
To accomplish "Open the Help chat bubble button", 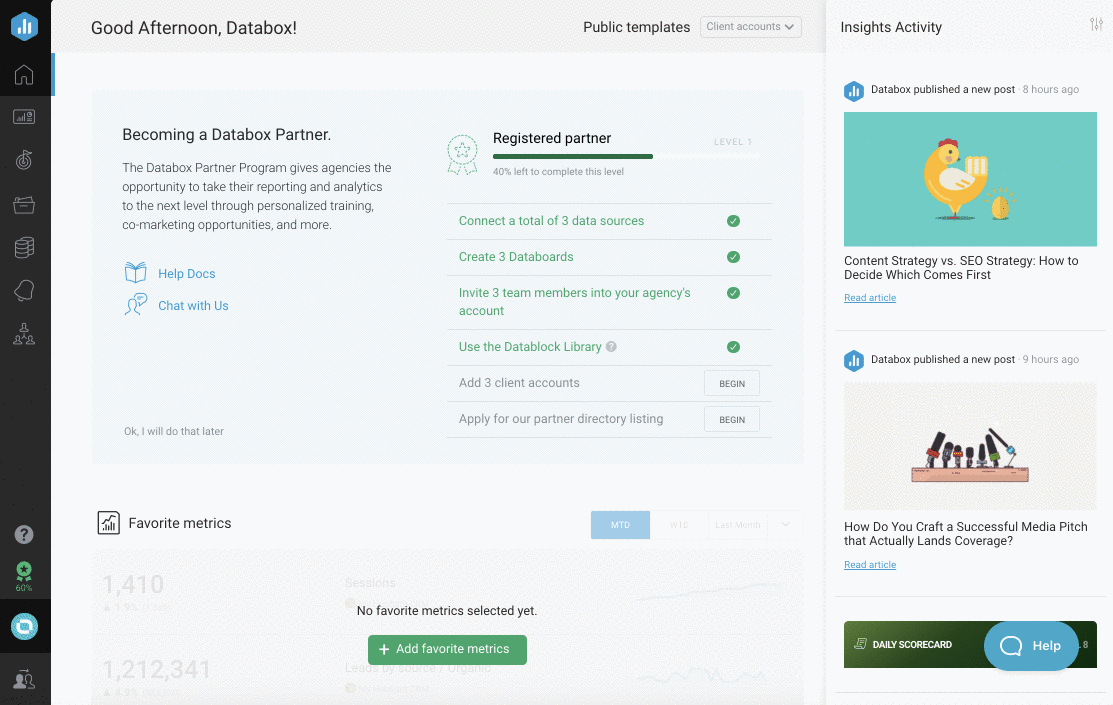I will point(1031,645).
